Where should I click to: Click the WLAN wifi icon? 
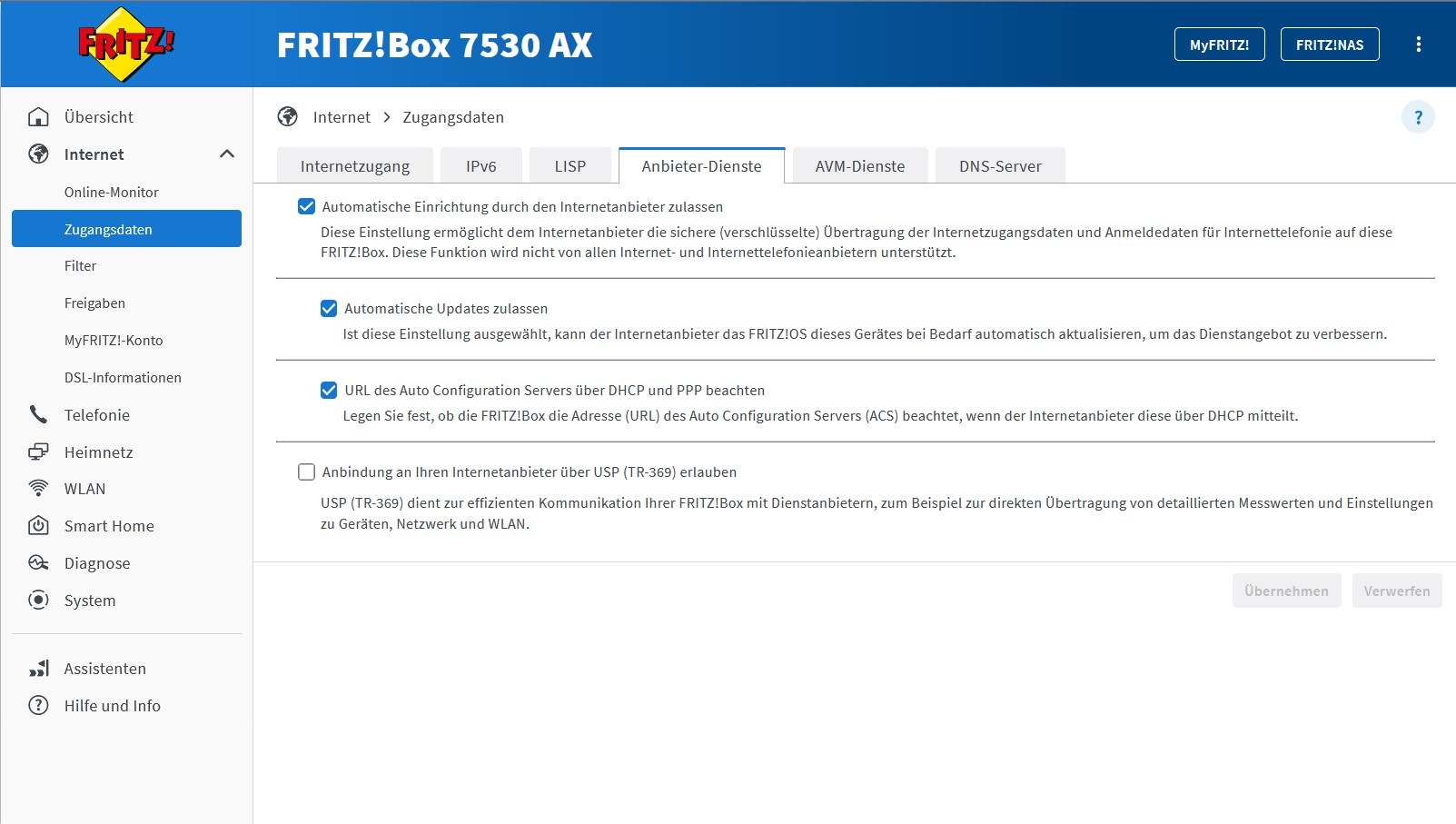38,489
